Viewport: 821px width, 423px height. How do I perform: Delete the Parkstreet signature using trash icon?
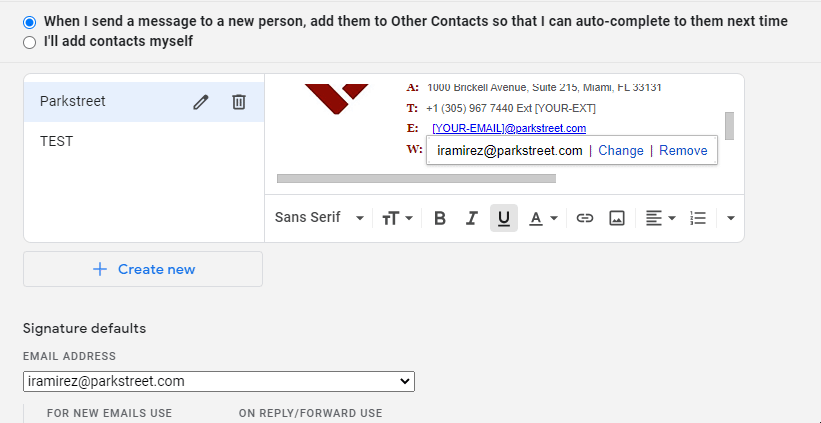(239, 102)
